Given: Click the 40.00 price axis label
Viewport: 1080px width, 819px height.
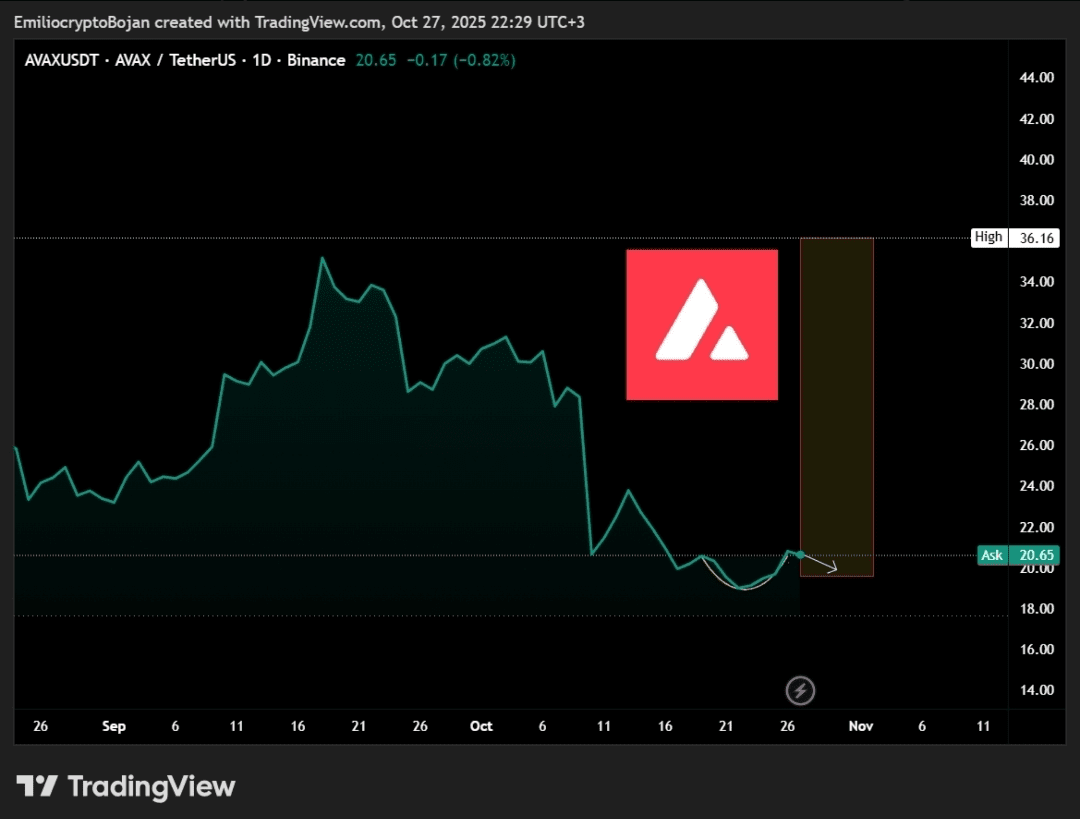Looking at the screenshot, I should pos(1037,160).
